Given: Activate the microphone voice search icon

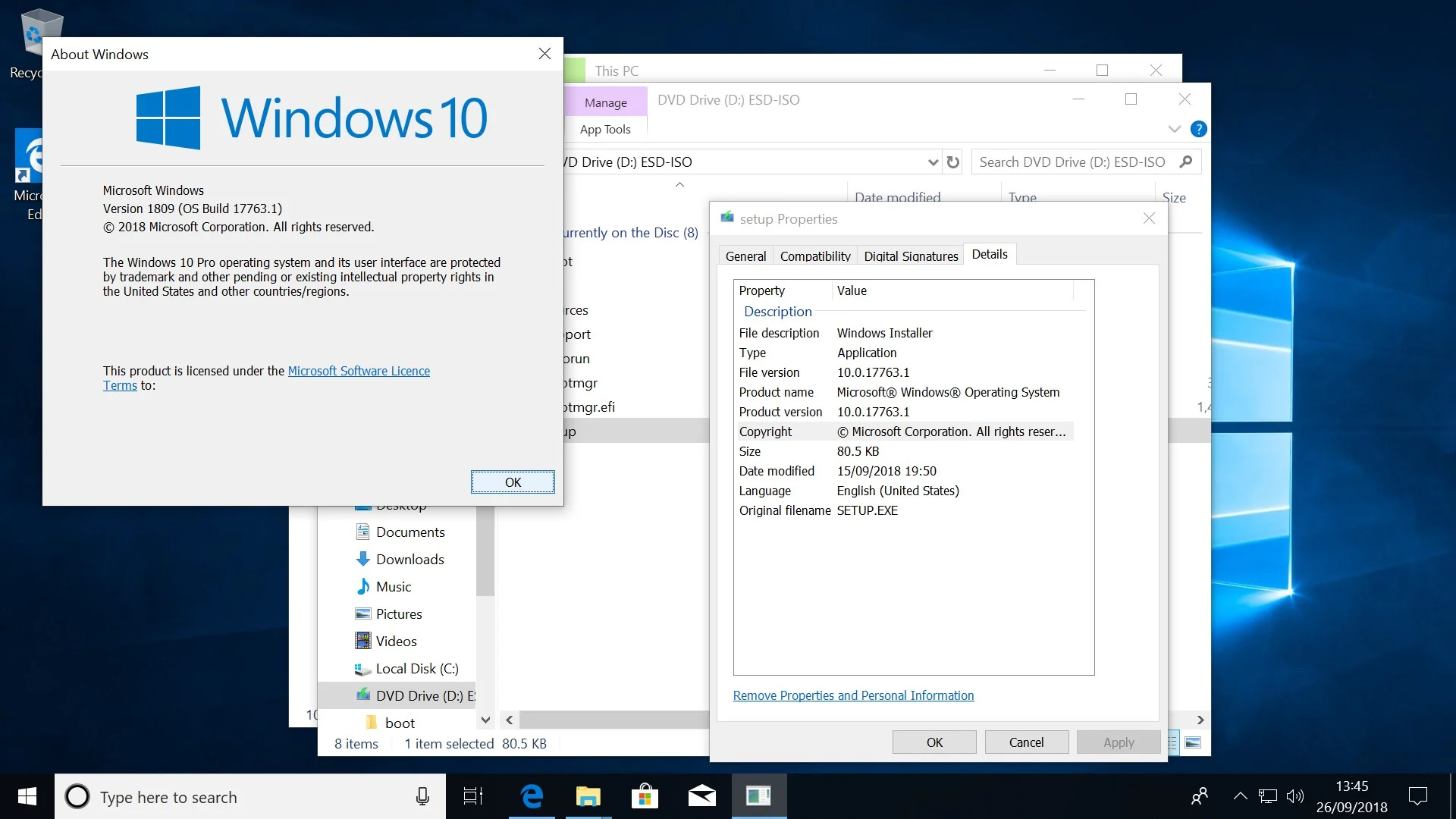Looking at the screenshot, I should [422, 796].
